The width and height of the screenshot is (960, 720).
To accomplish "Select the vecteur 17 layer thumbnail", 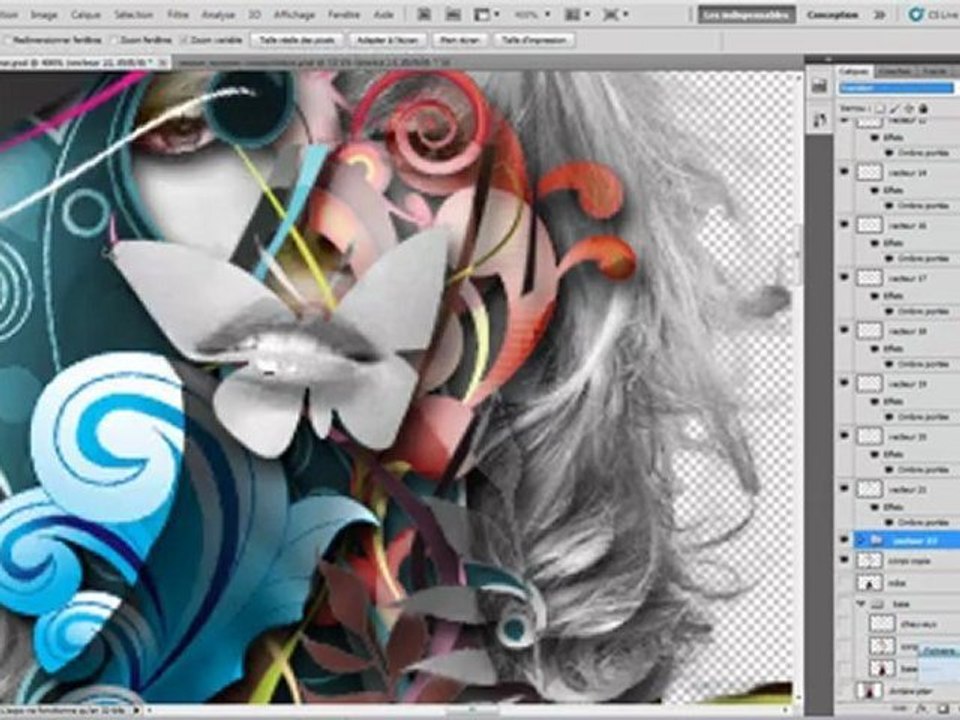I will [869, 278].
